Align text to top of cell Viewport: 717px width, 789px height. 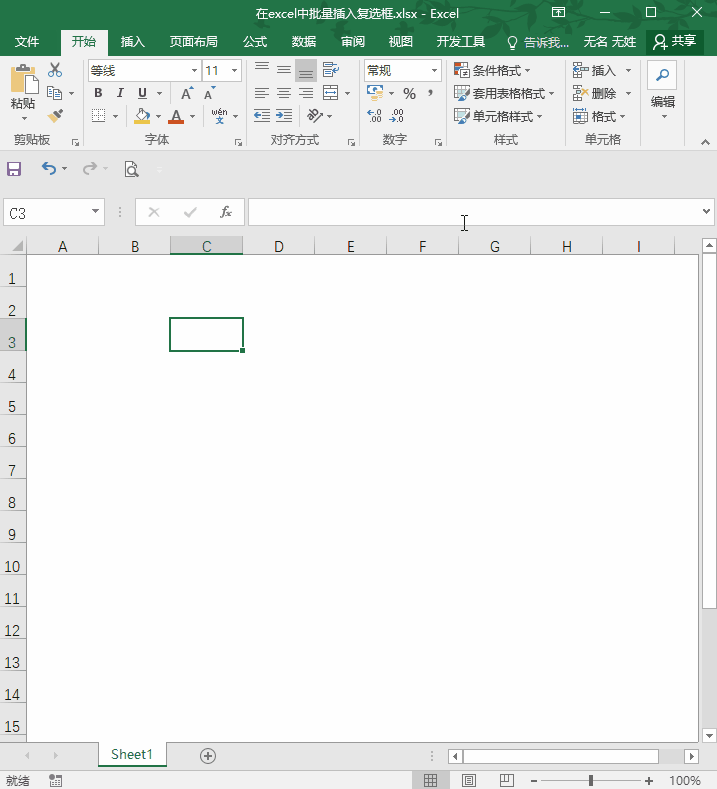262,69
